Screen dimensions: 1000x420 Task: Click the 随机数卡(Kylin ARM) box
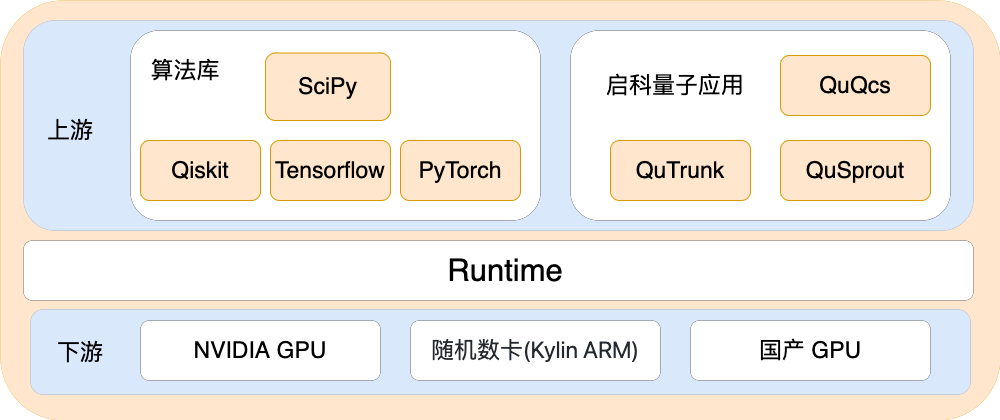pos(535,351)
